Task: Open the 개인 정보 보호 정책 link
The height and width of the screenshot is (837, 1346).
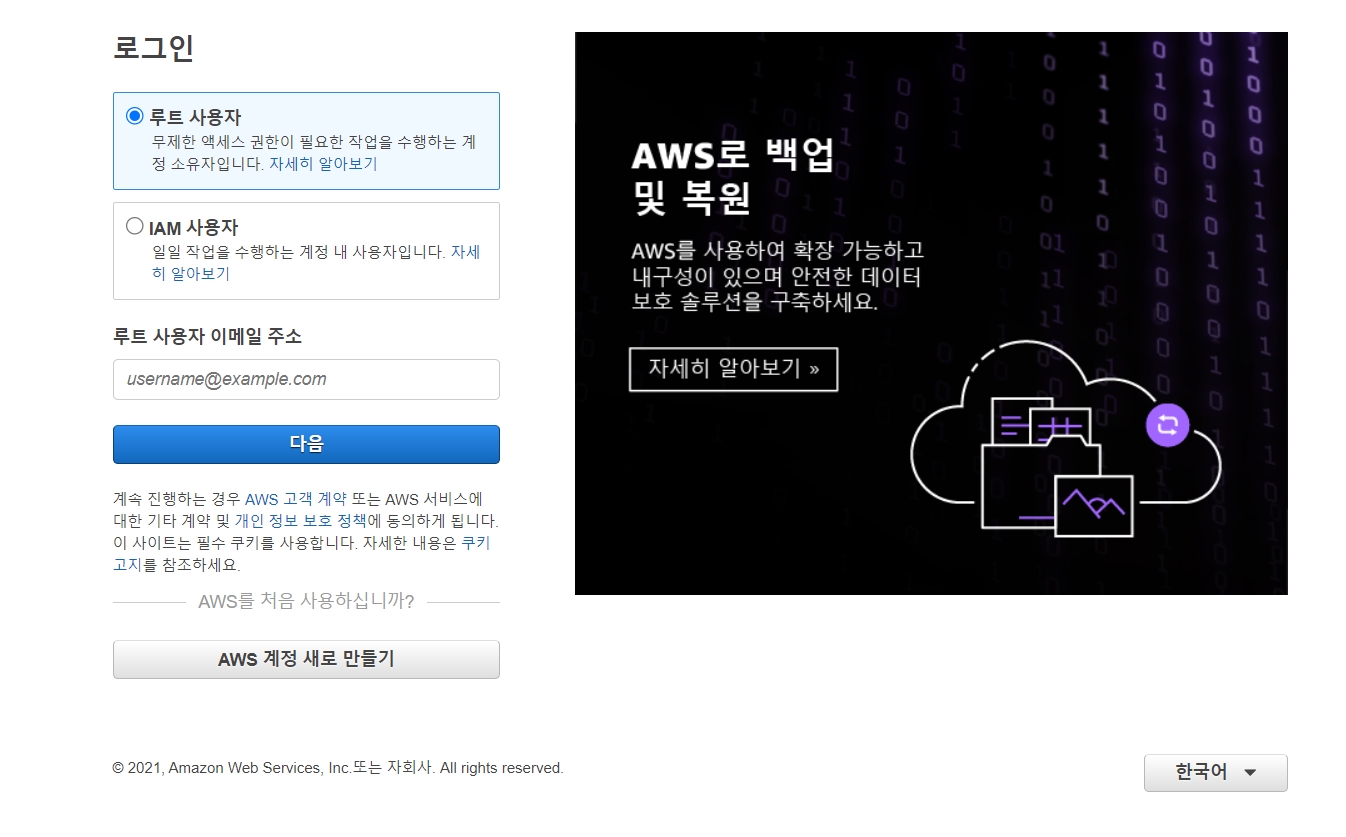Action: [301, 521]
